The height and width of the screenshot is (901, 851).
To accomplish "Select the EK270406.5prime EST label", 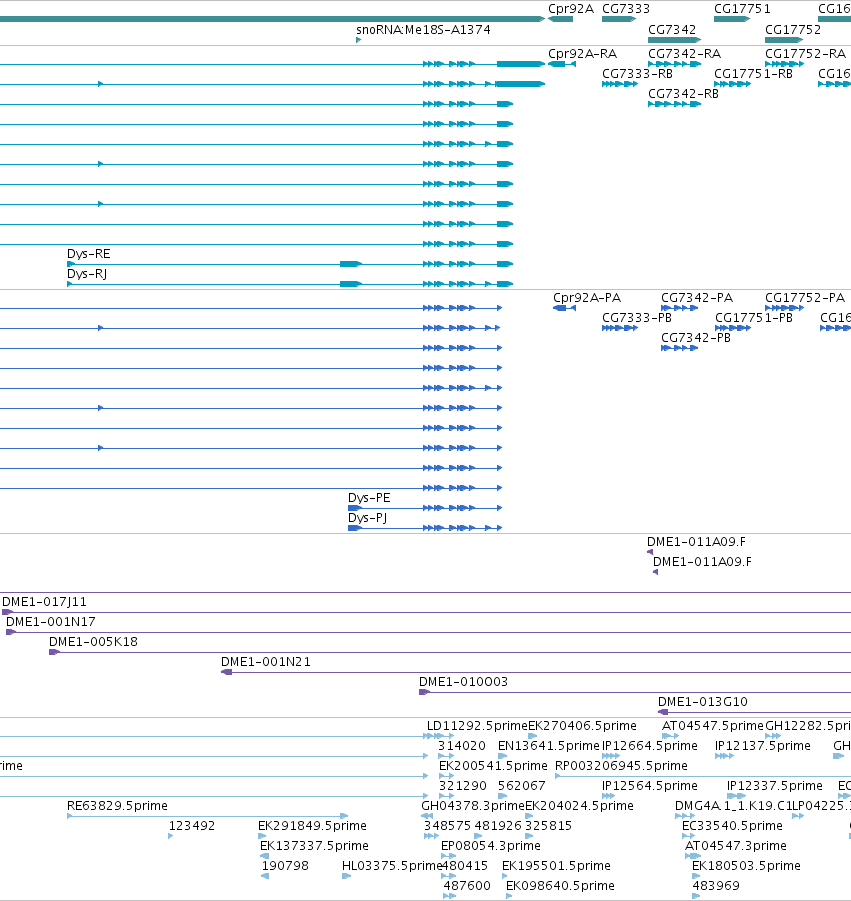I will point(582,726).
